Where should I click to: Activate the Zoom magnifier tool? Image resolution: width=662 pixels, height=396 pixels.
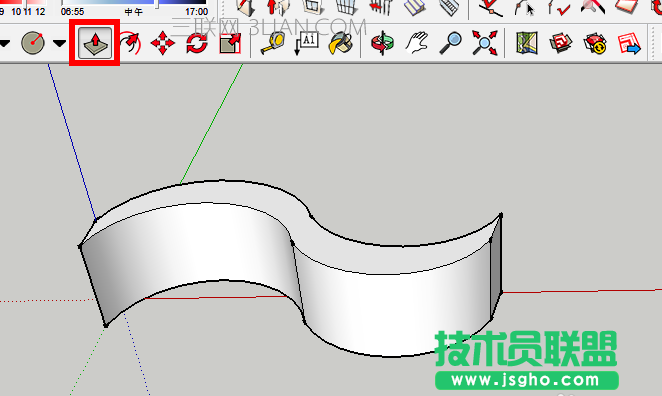[450, 43]
